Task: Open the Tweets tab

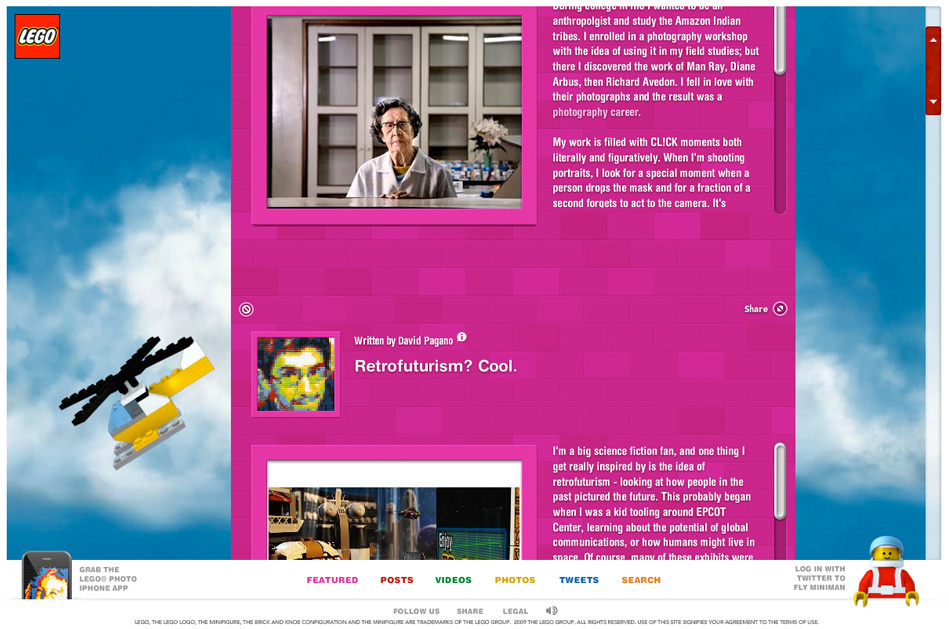Action: (579, 580)
